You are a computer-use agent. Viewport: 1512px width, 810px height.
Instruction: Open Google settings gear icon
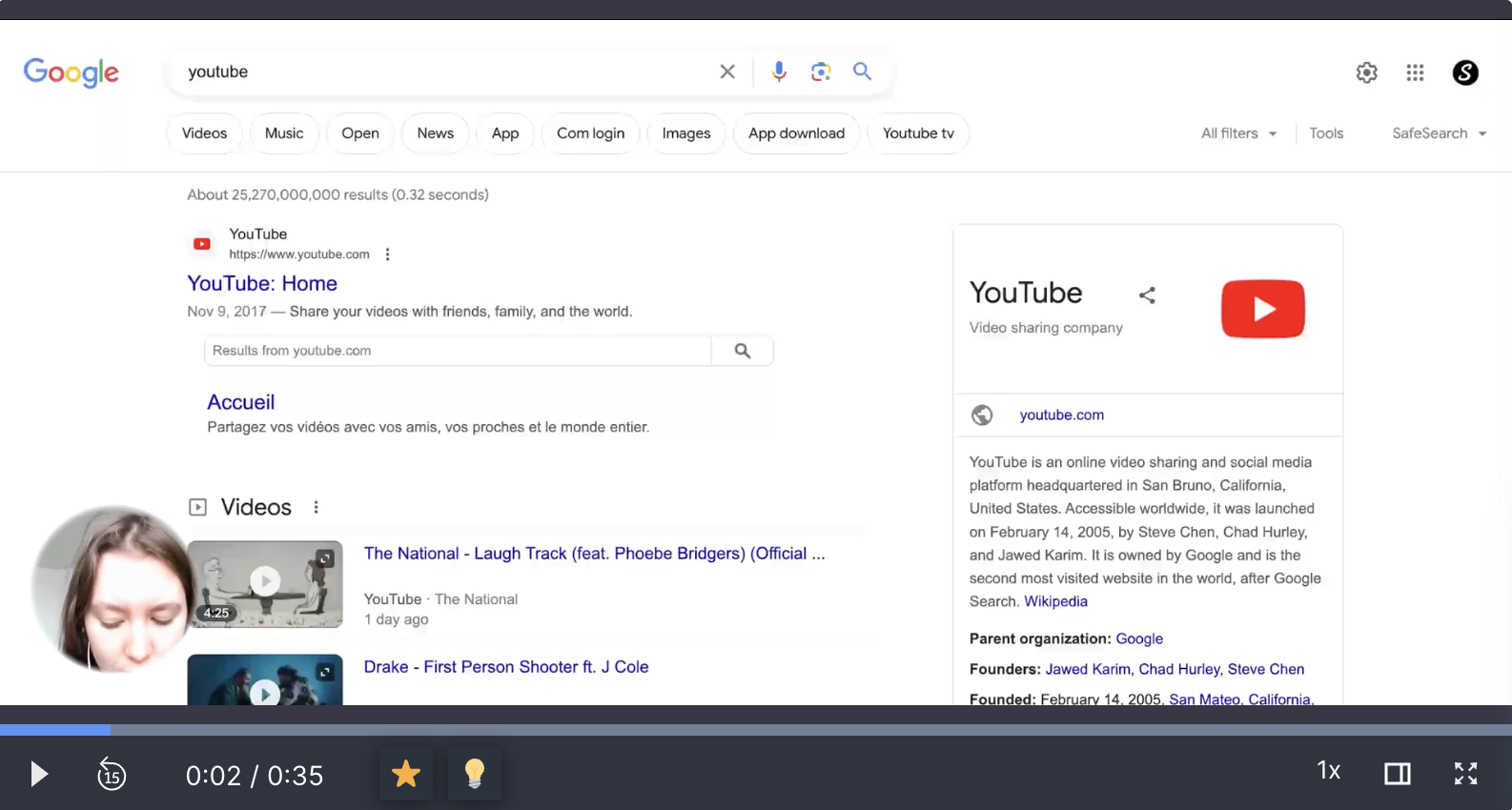pyautogui.click(x=1367, y=72)
